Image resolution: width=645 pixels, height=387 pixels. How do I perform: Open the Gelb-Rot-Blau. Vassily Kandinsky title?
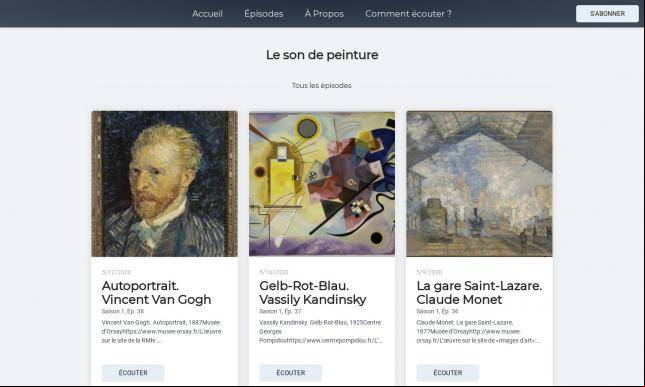(x=313, y=292)
